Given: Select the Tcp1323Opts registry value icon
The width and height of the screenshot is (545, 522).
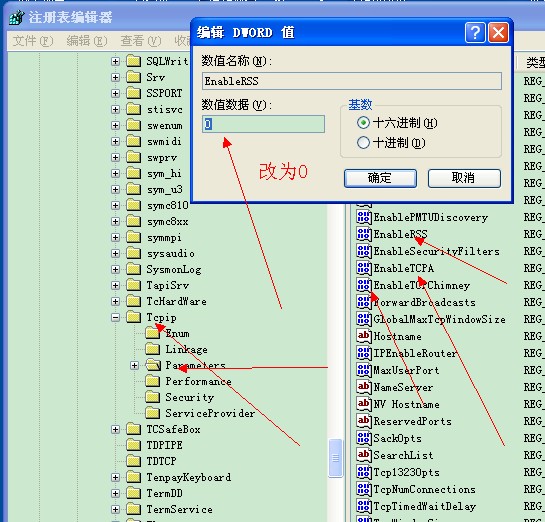Looking at the screenshot, I should pyautogui.click(x=364, y=472).
